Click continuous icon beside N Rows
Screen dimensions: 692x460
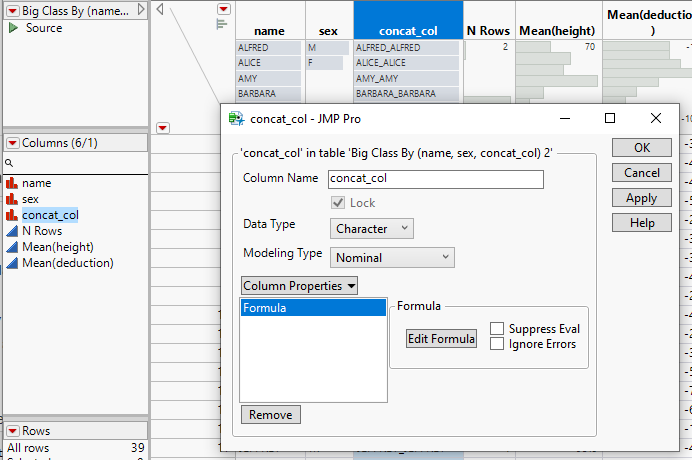[x=12, y=230]
